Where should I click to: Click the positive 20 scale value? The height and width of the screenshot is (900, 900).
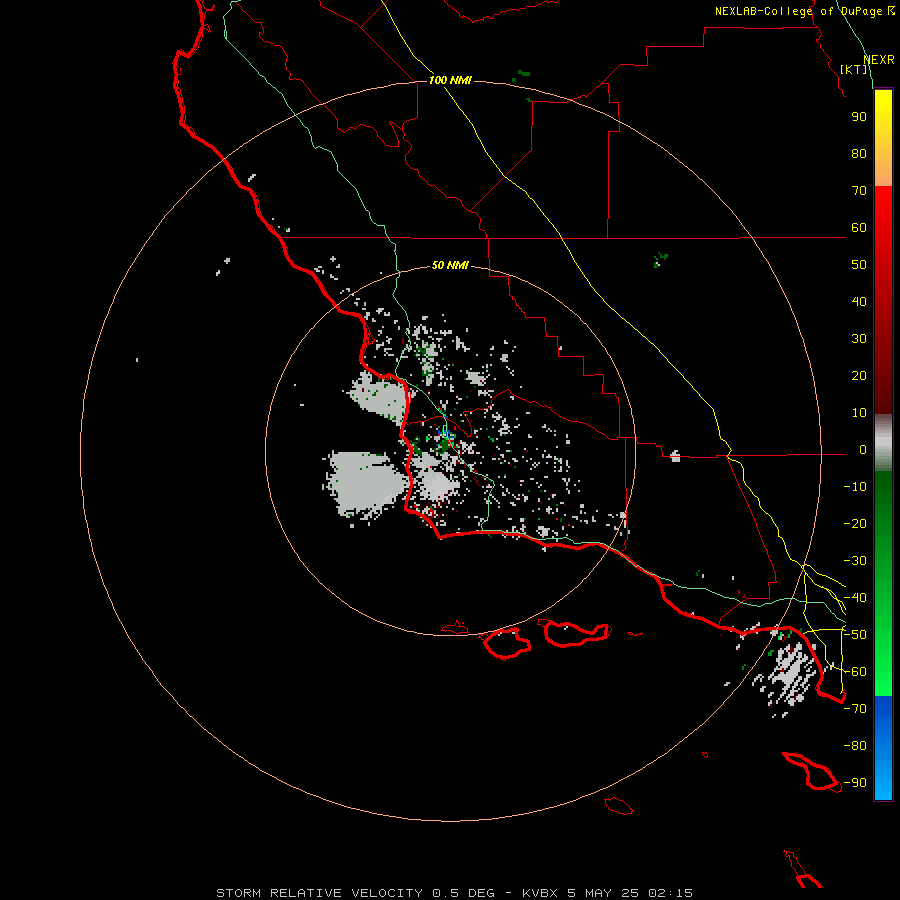[x=859, y=375]
